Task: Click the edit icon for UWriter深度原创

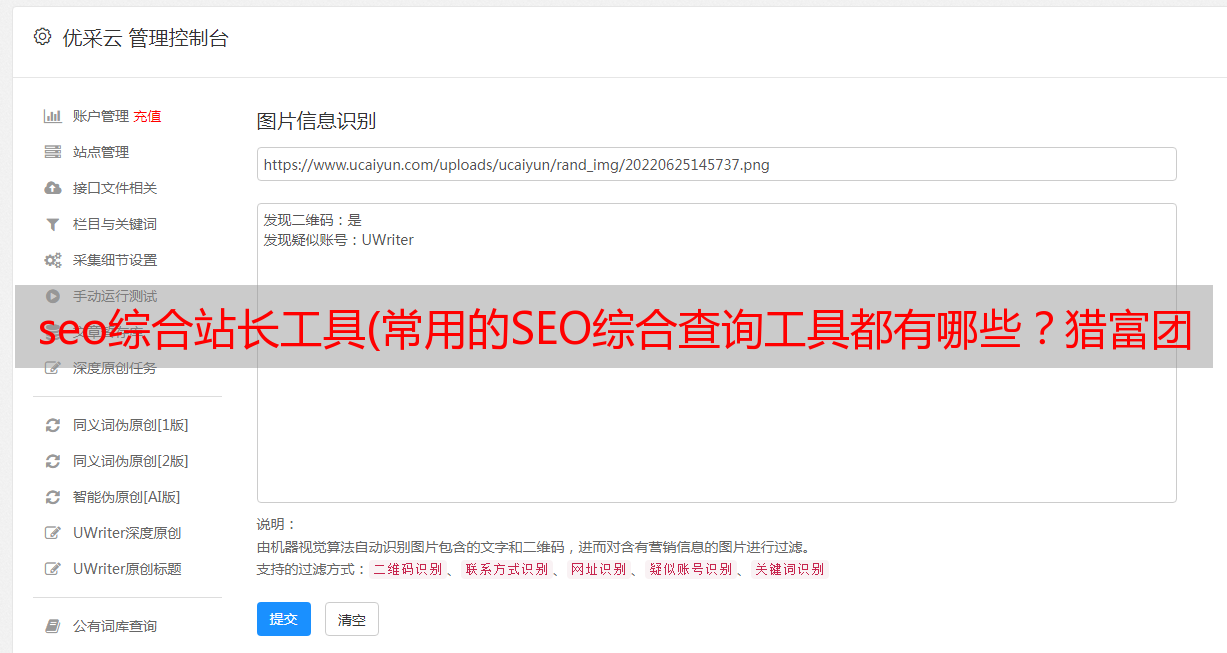Action: [x=53, y=533]
